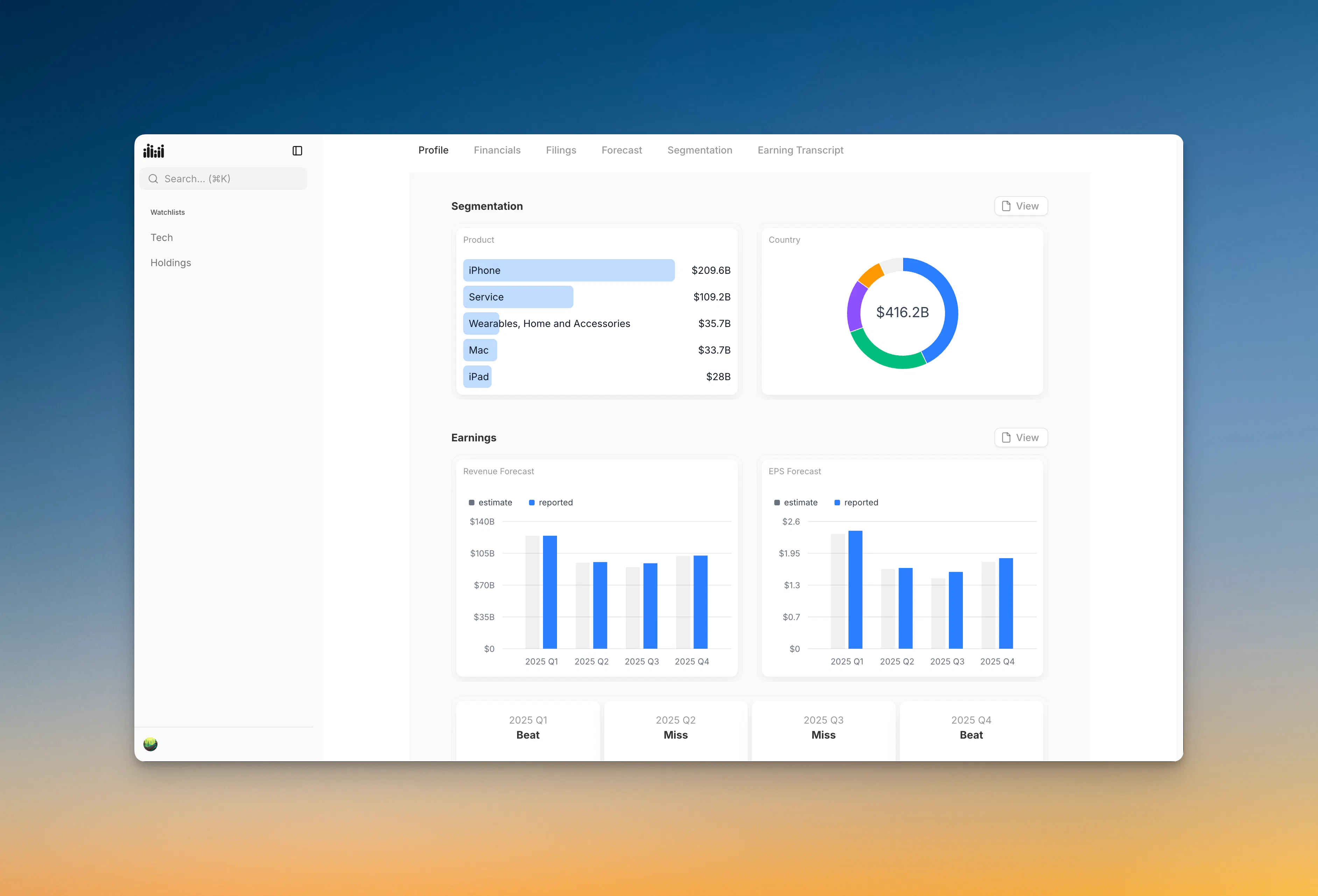Screen dimensions: 1318x896
Task: Click the Revenue Forecast chart title
Action: tap(499, 471)
